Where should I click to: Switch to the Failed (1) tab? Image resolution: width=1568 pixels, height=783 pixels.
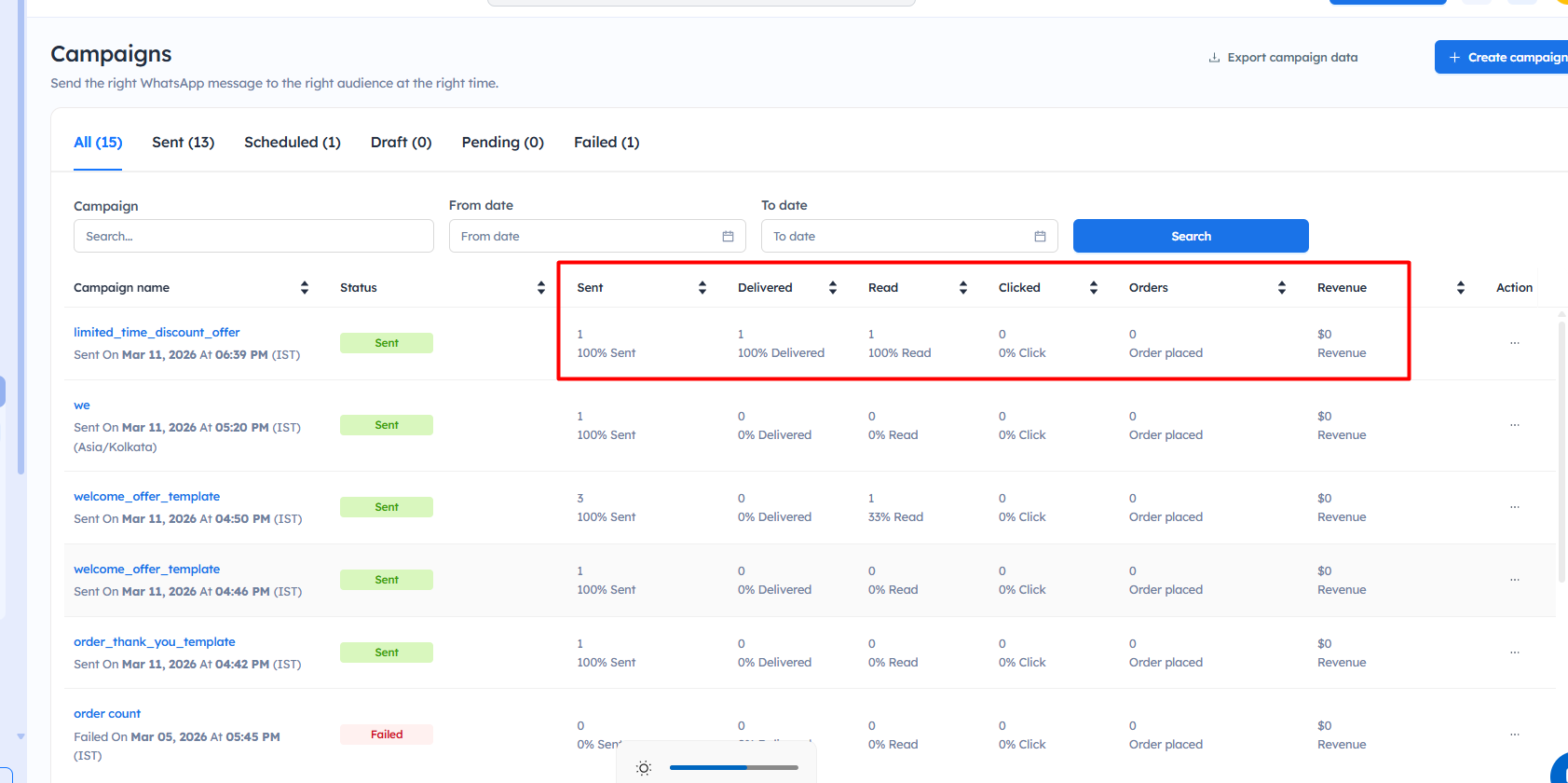click(606, 143)
